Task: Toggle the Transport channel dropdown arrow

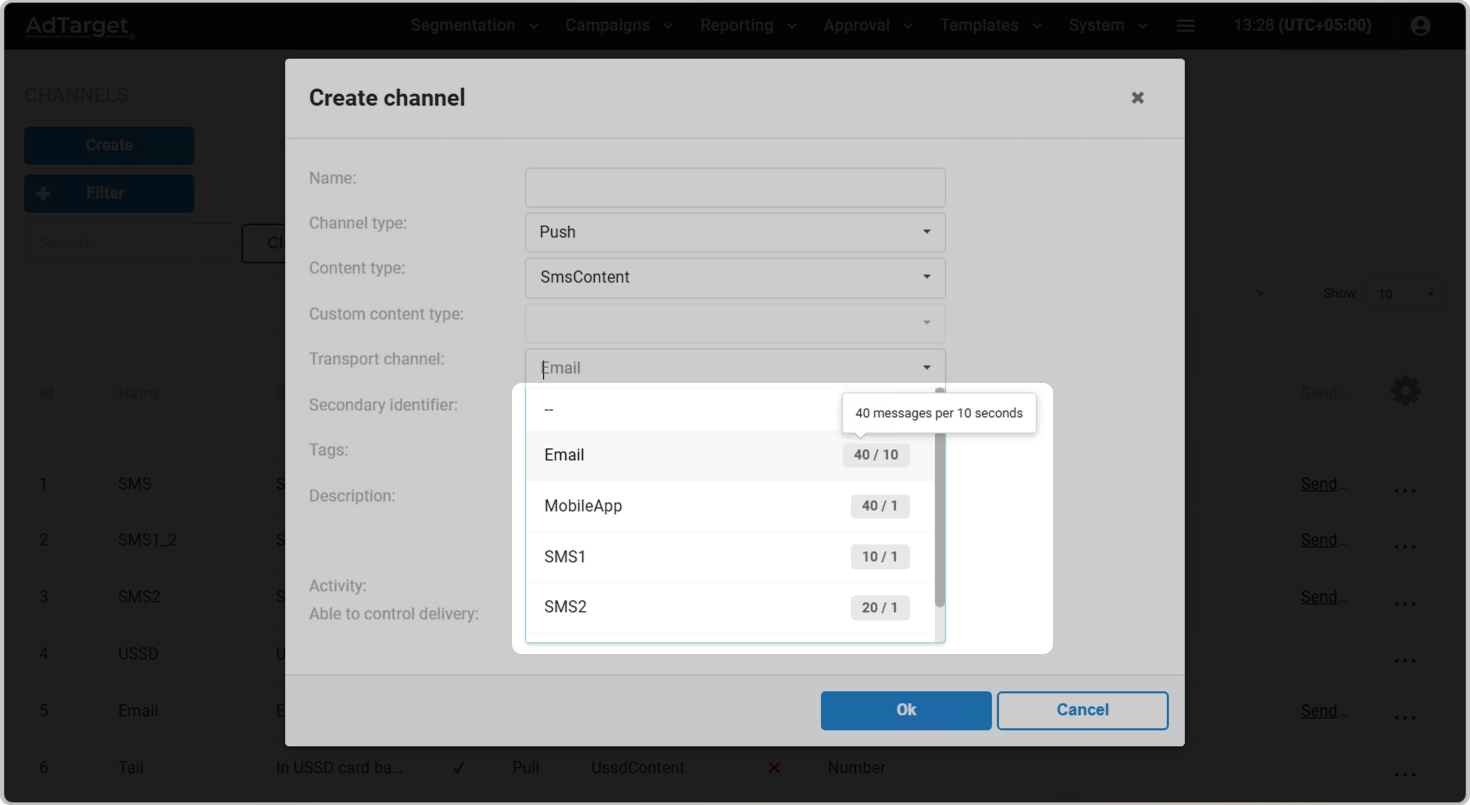Action: tap(926, 368)
